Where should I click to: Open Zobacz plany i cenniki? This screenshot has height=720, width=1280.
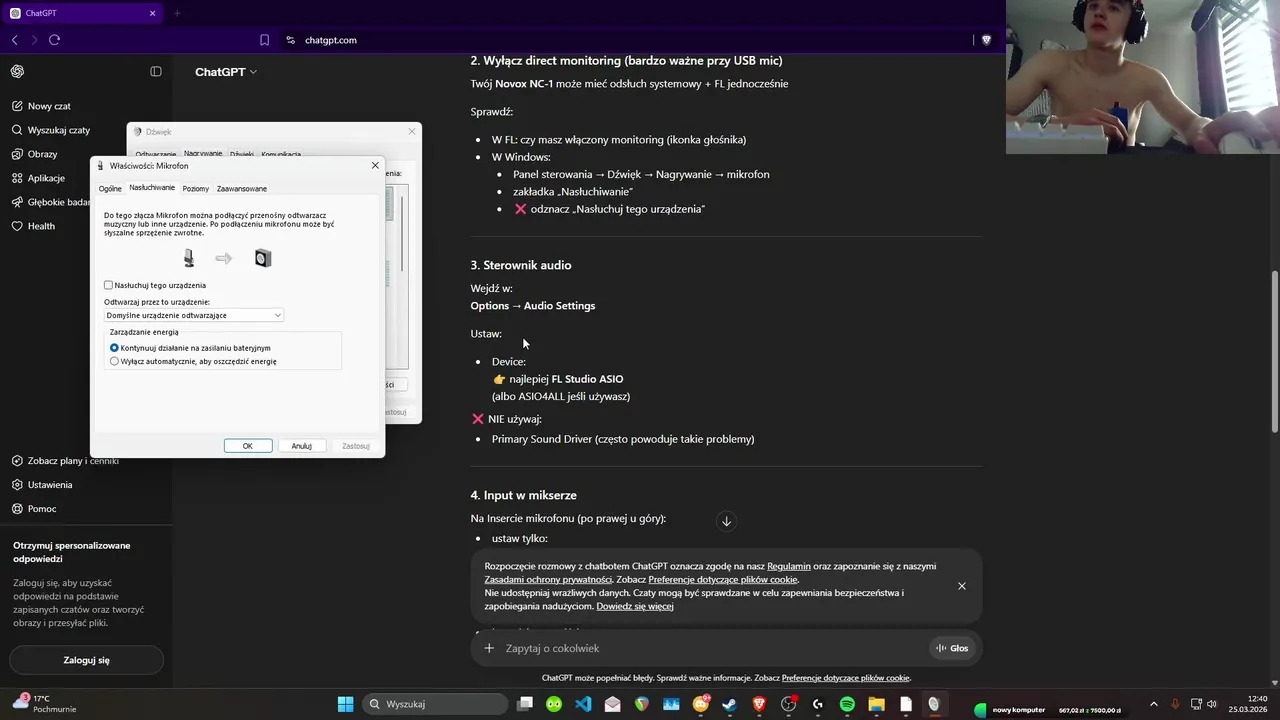[73, 461]
